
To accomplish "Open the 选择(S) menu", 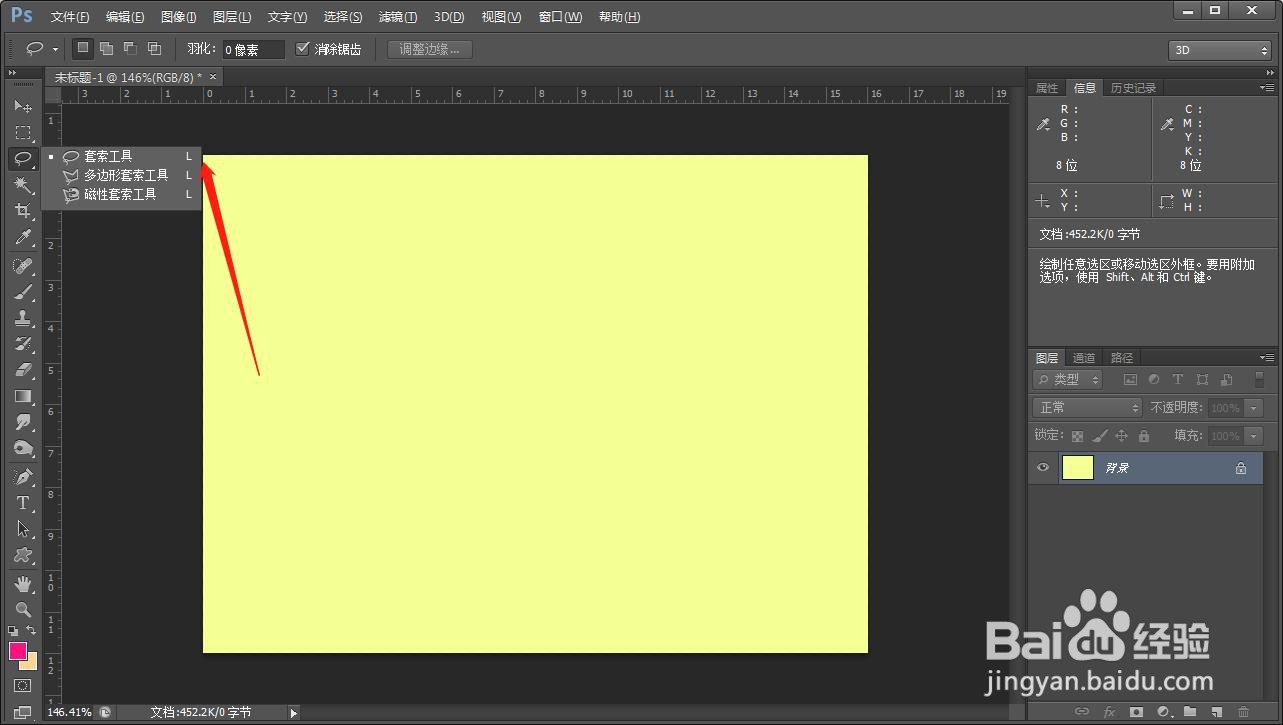I will [x=343, y=17].
